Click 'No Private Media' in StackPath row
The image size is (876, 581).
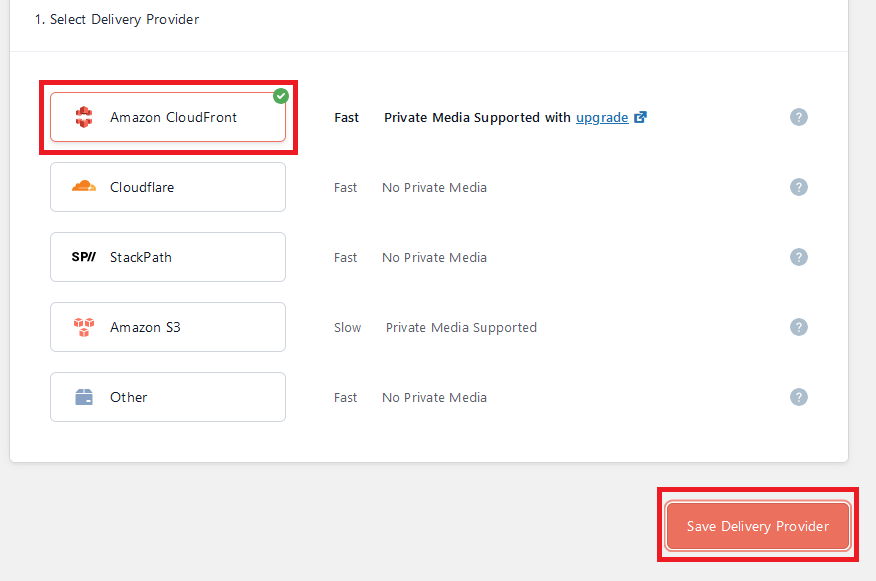(x=435, y=258)
